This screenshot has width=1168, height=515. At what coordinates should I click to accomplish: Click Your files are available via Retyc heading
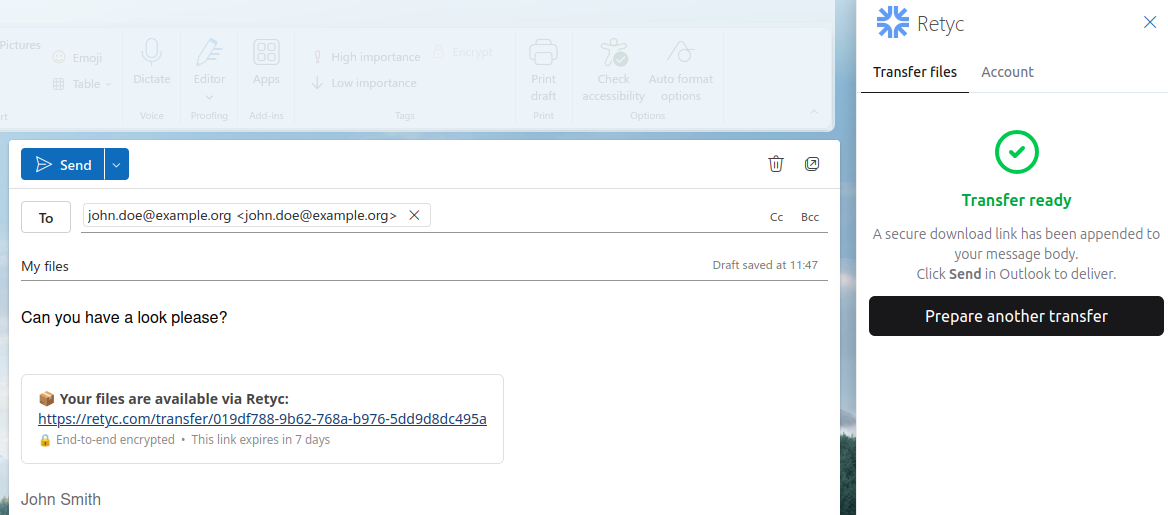[174, 399]
